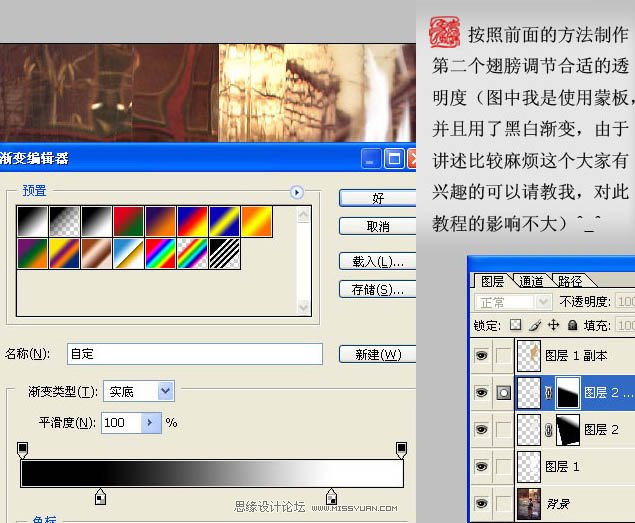Select the 背景 layer thumbnail

[x=529, y=504]
